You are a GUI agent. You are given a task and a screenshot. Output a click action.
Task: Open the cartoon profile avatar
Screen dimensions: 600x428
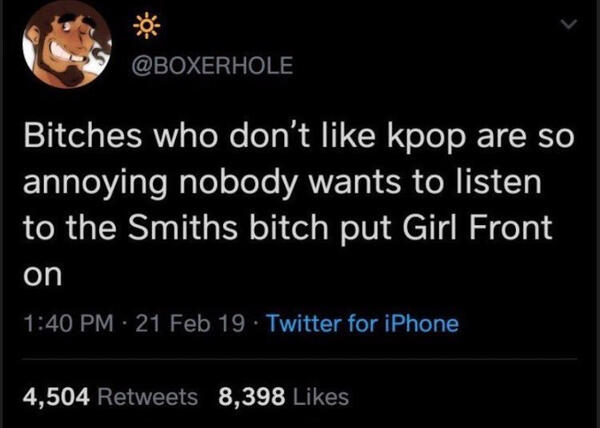(67, 44)
